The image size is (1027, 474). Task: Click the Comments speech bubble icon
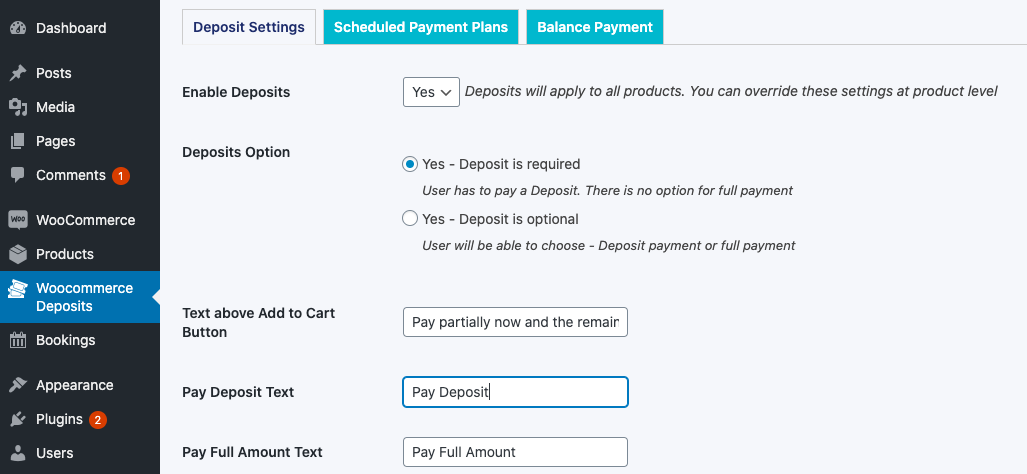pyautogui.click(x=18, y=175)
